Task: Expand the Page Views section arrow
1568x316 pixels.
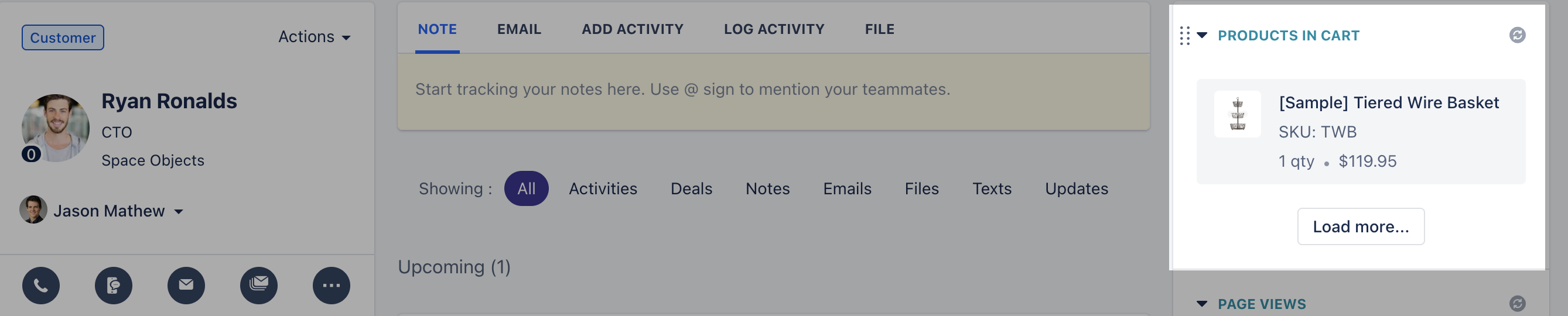Action: pos(1201,303)
